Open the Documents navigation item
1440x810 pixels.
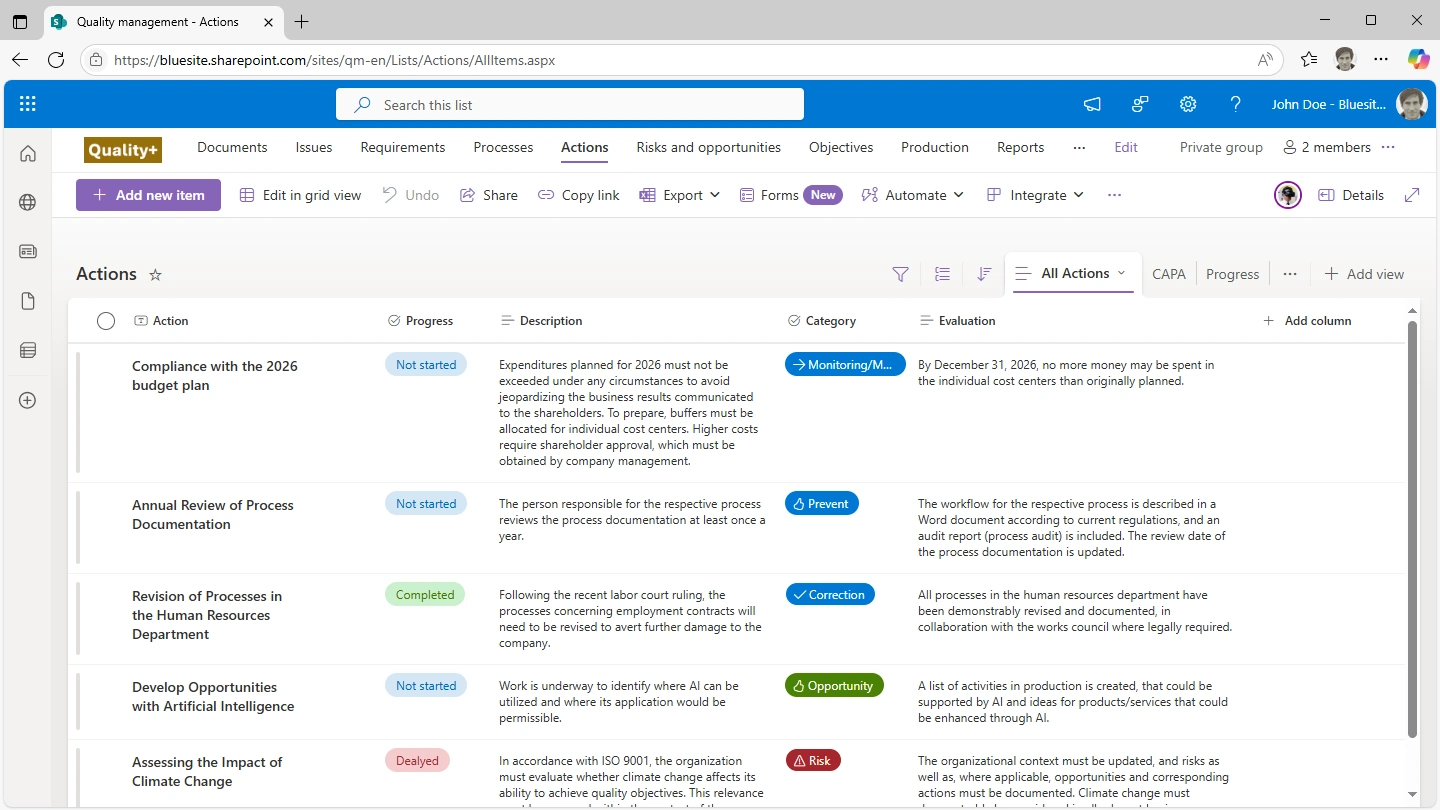click(x=232, y=147)
